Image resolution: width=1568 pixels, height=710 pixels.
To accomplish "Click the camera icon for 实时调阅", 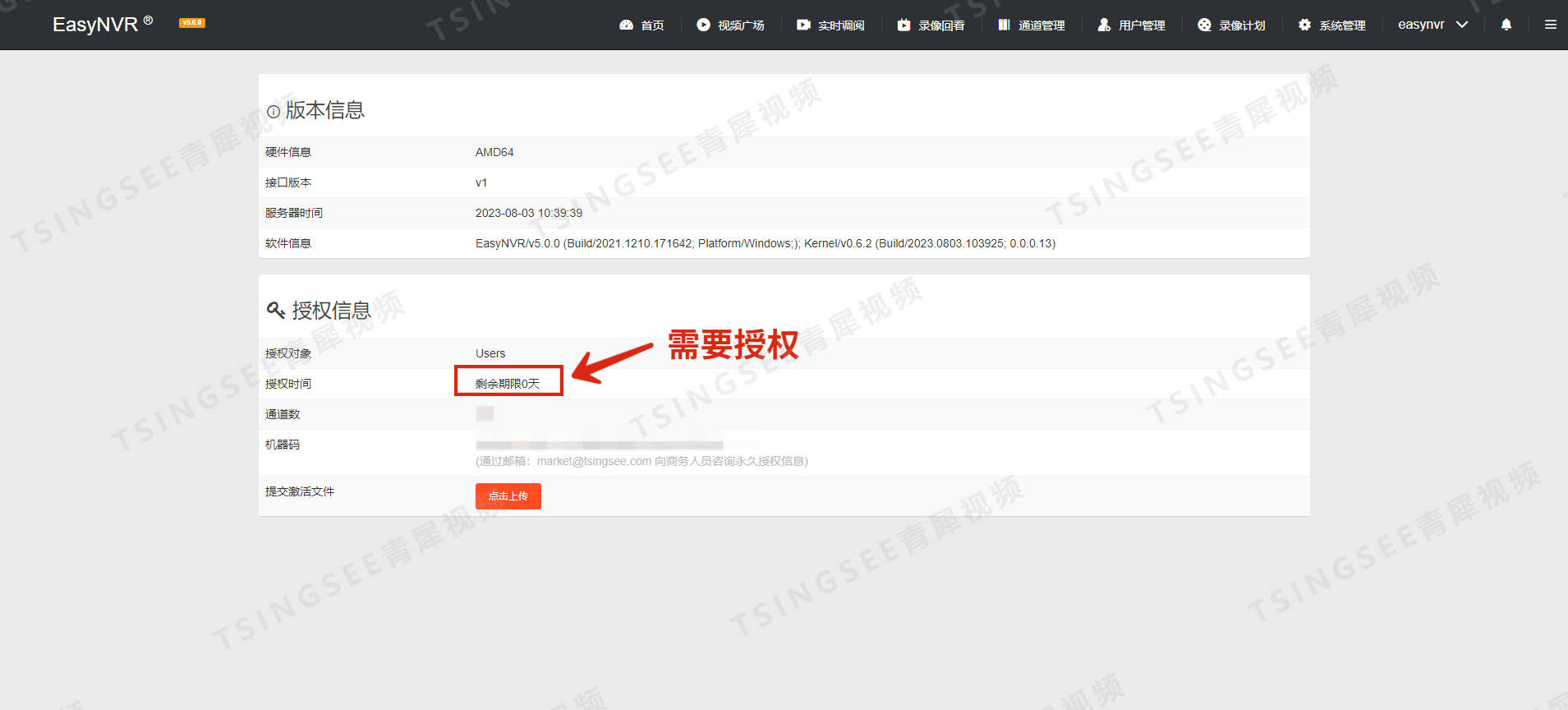I will [803, 25].
